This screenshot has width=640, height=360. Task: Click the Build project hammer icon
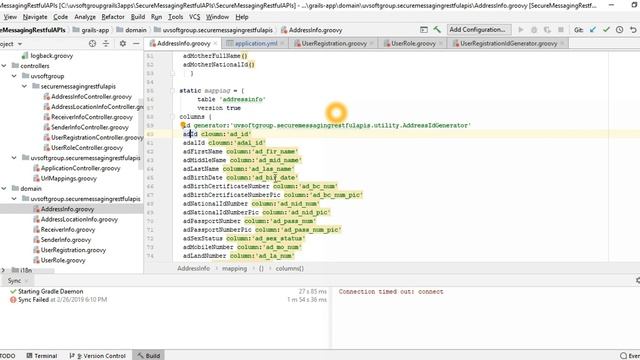click(x=437, y=30)
